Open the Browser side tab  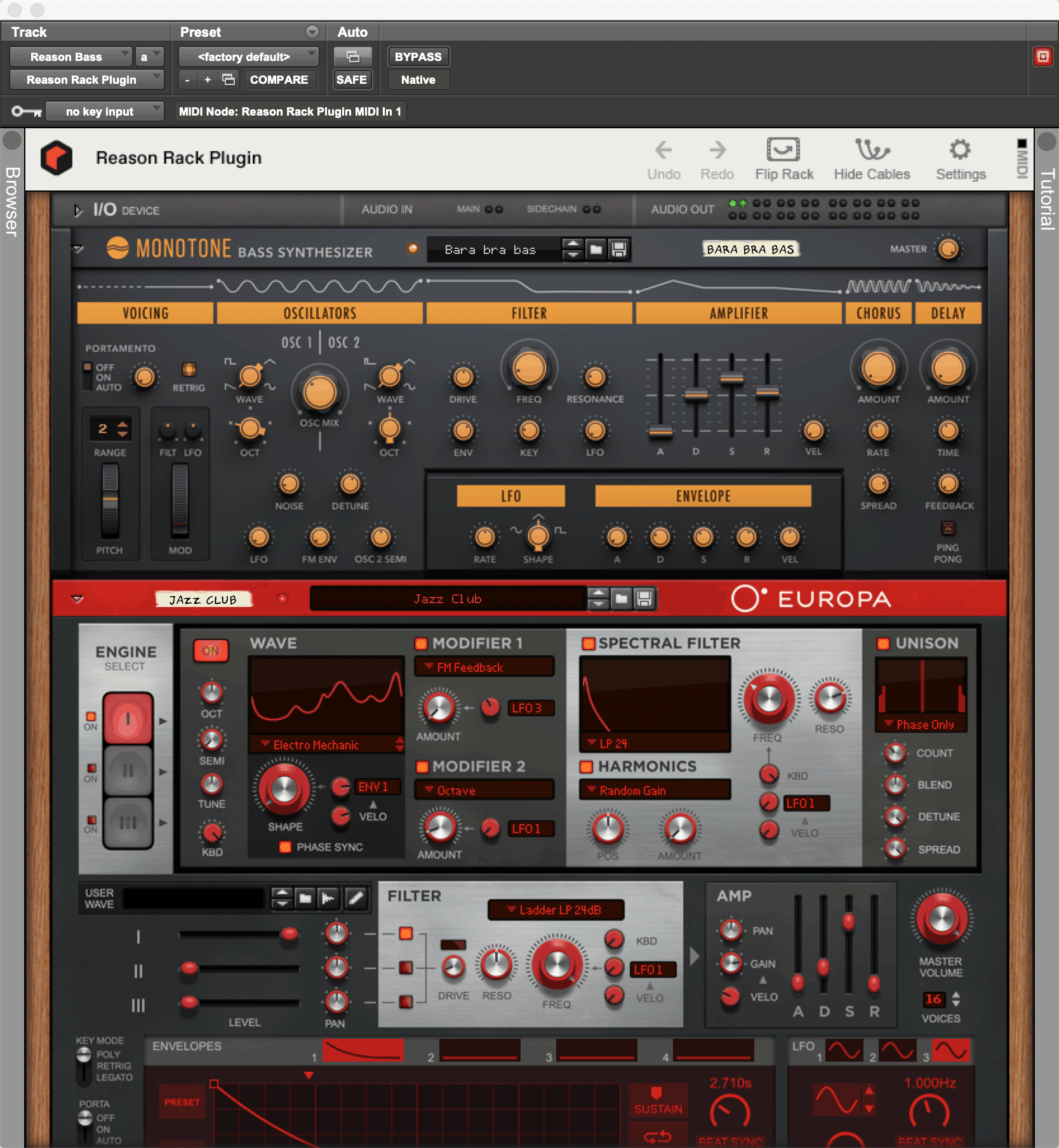click(x=12, y=202)
